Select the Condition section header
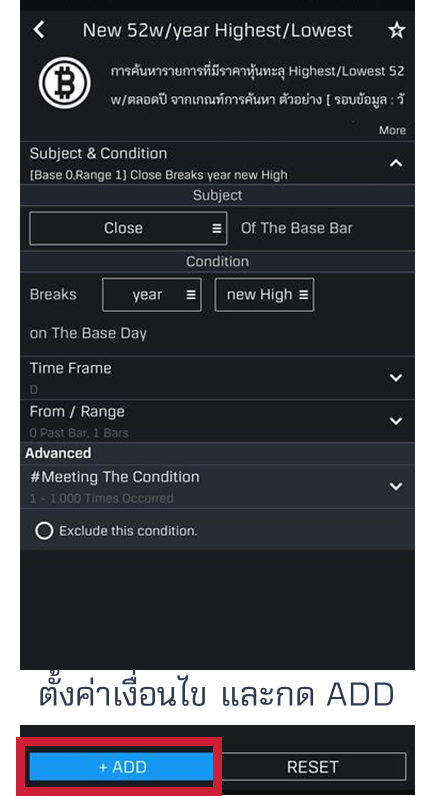 [217, 261]
